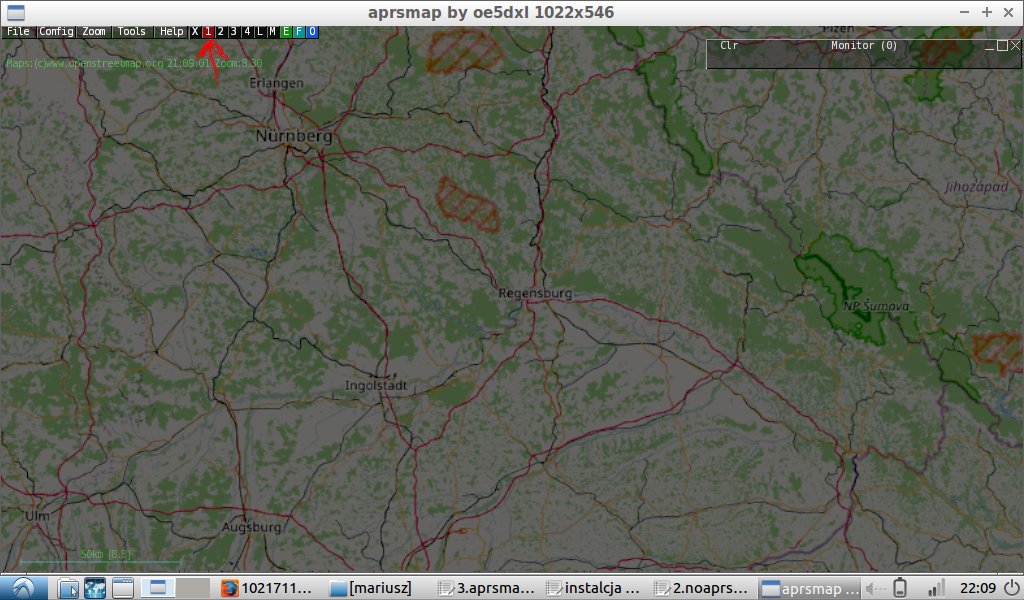The height and width of the screenshot is (600, 1024).
Task: Switch to the first workspace in pager
Action: [158, 588]
